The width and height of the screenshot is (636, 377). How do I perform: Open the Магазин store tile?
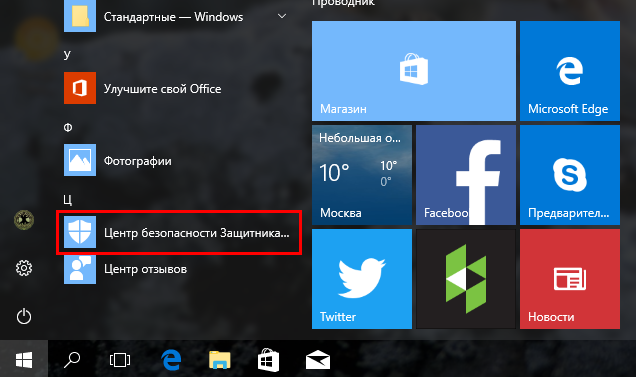click(x=414, y=71)
